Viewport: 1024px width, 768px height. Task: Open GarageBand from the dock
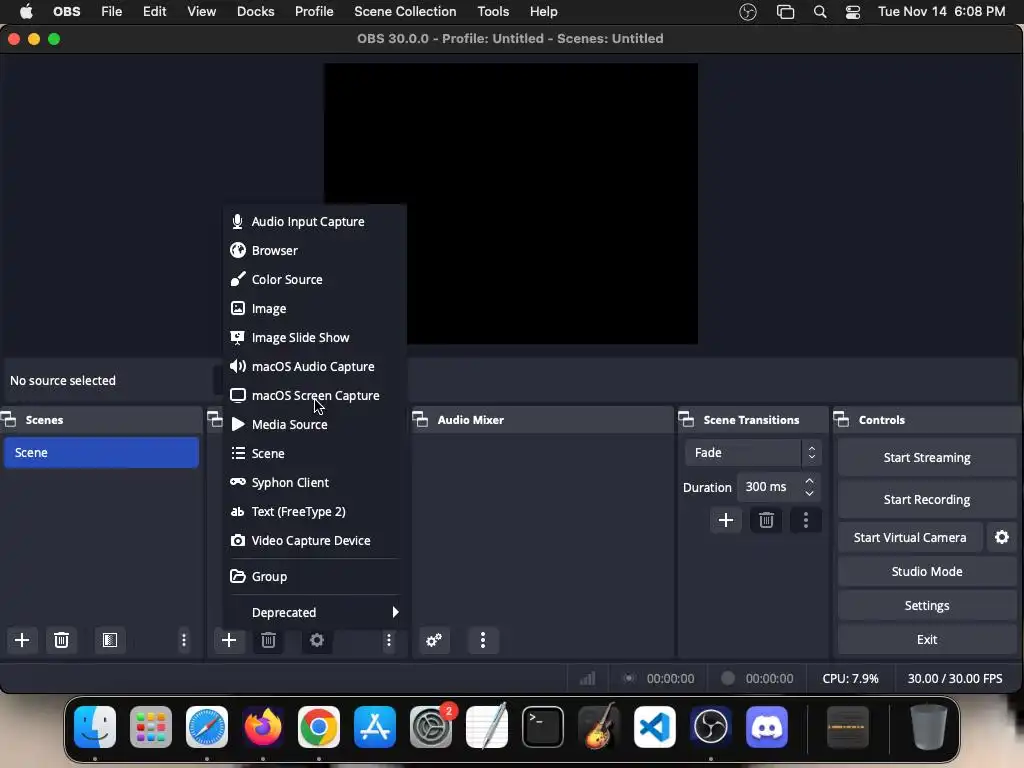[598, 727]
